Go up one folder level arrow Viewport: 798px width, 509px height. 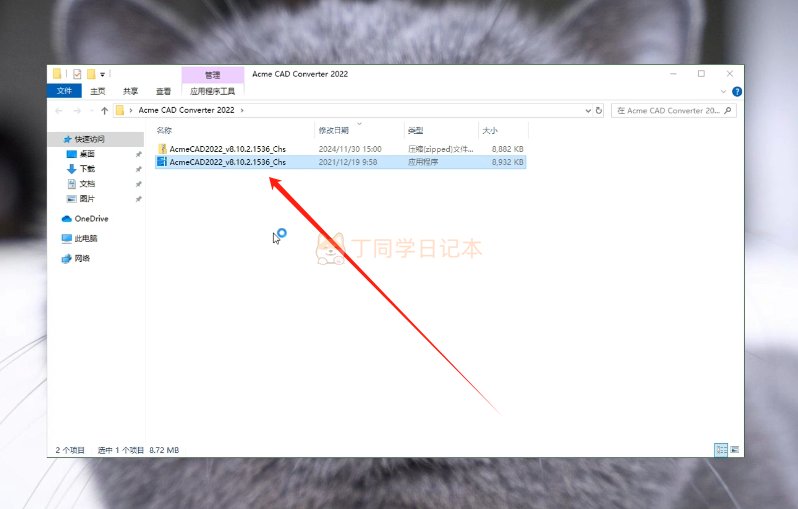[x=105, y=110]
